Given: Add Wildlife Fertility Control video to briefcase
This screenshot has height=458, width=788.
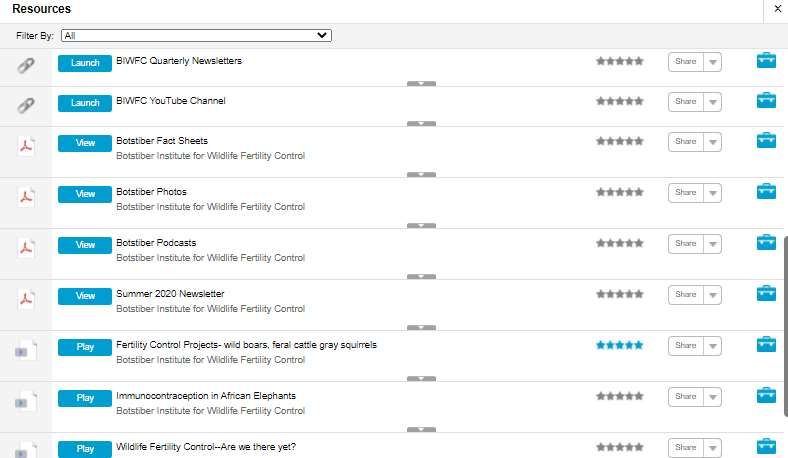Looking at the screenshot, I should 766,446.
